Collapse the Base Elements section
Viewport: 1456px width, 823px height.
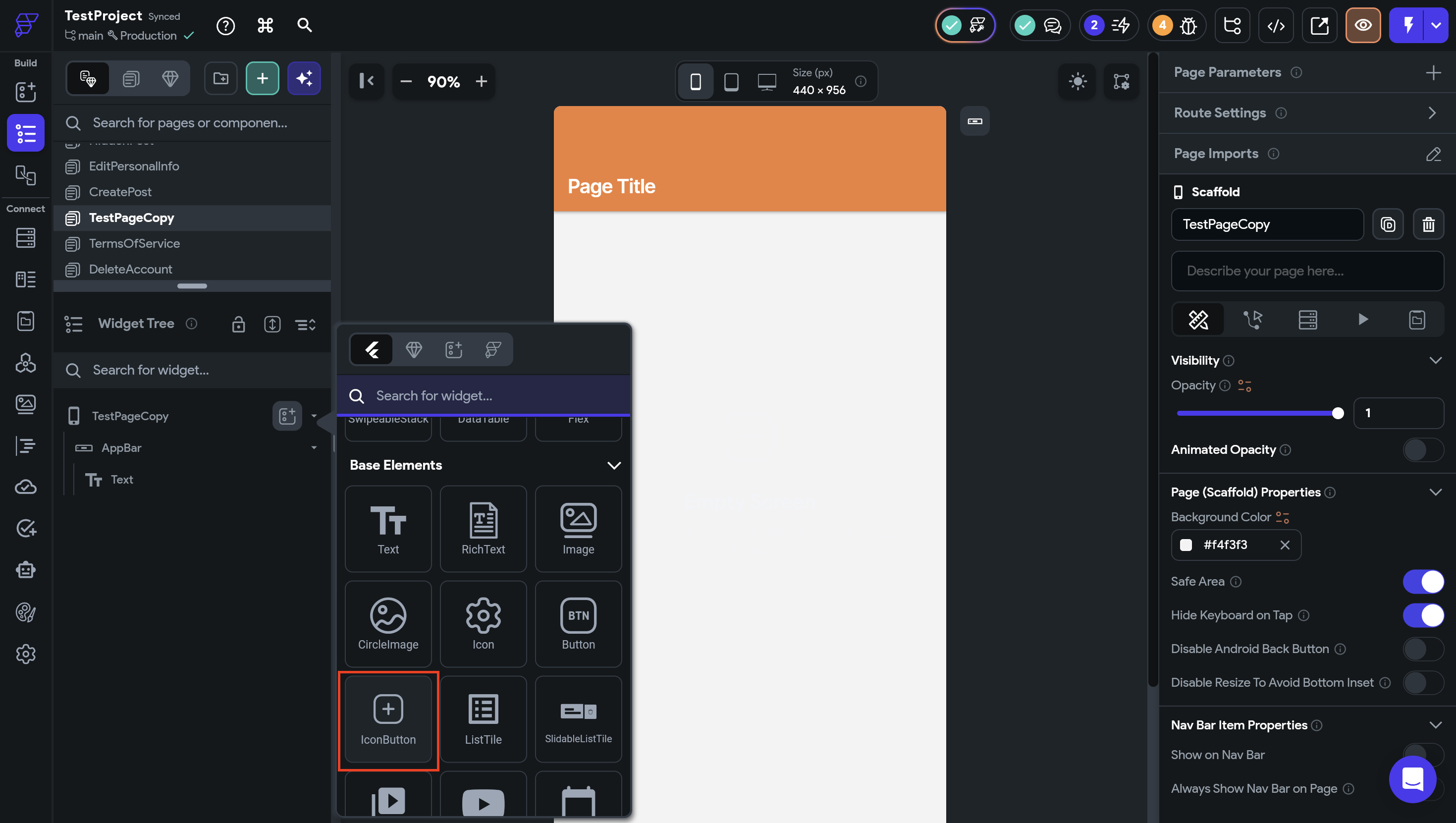pos(614,465)
